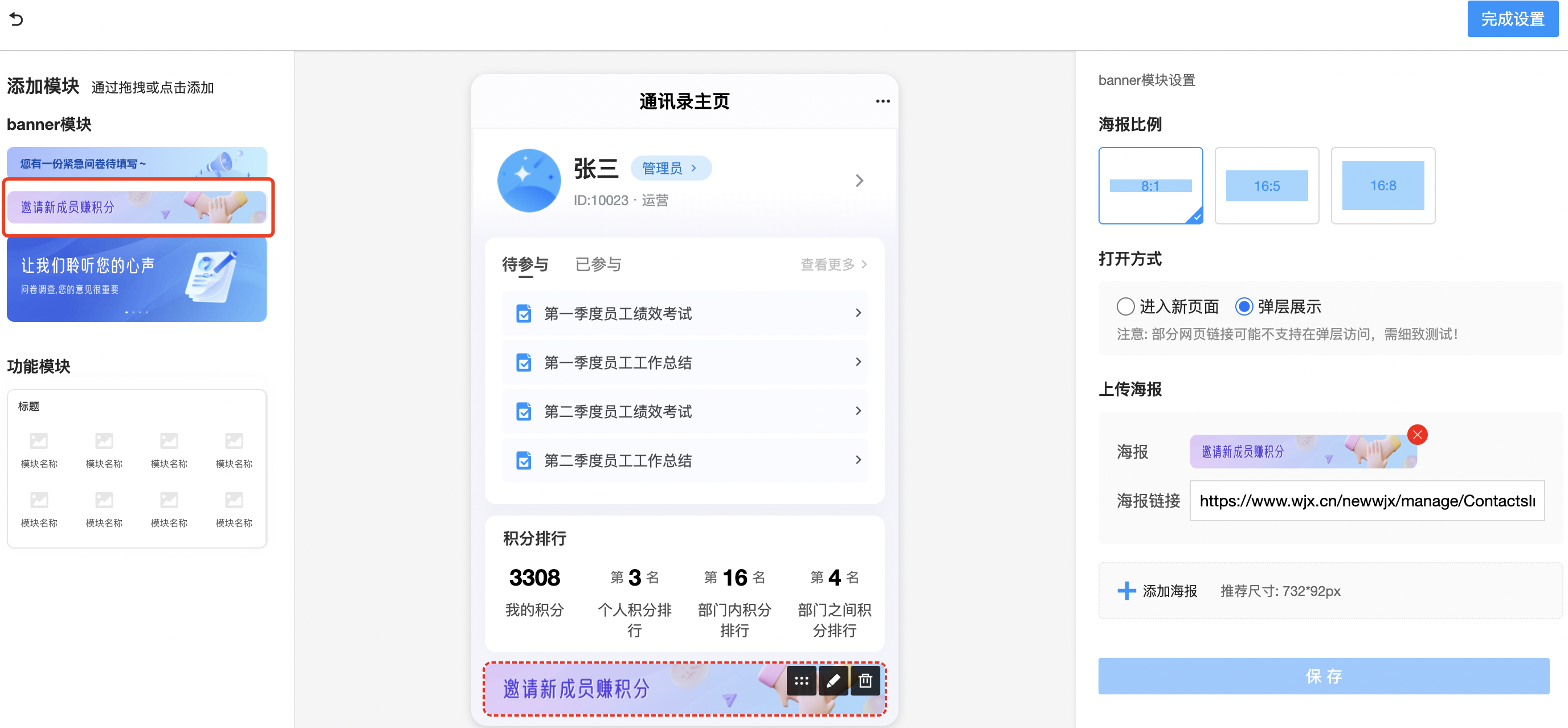
Task: Select 进入新页面 radio option
Action: tap(1125, 306)
